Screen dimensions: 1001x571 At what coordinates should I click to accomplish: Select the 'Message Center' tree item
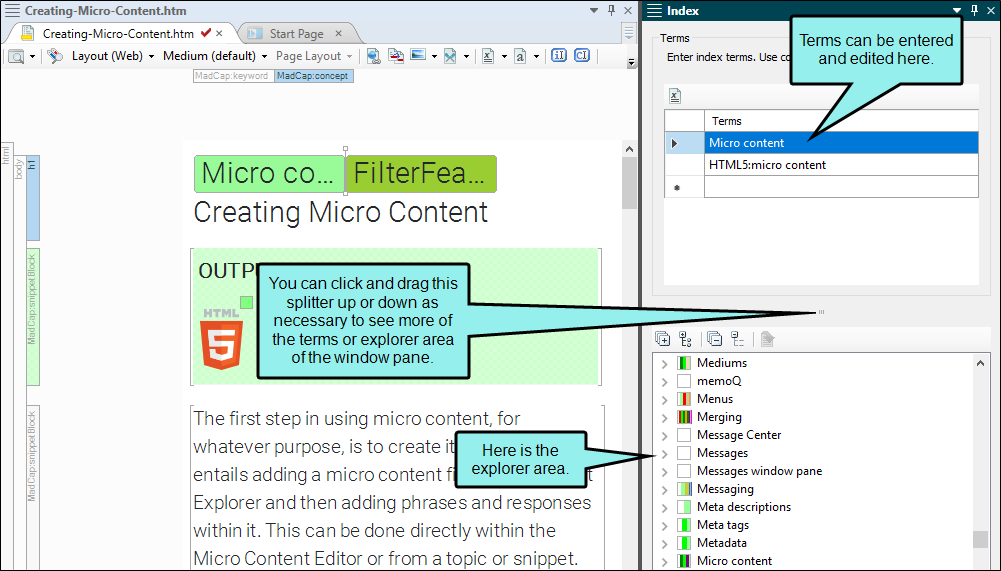739,435
